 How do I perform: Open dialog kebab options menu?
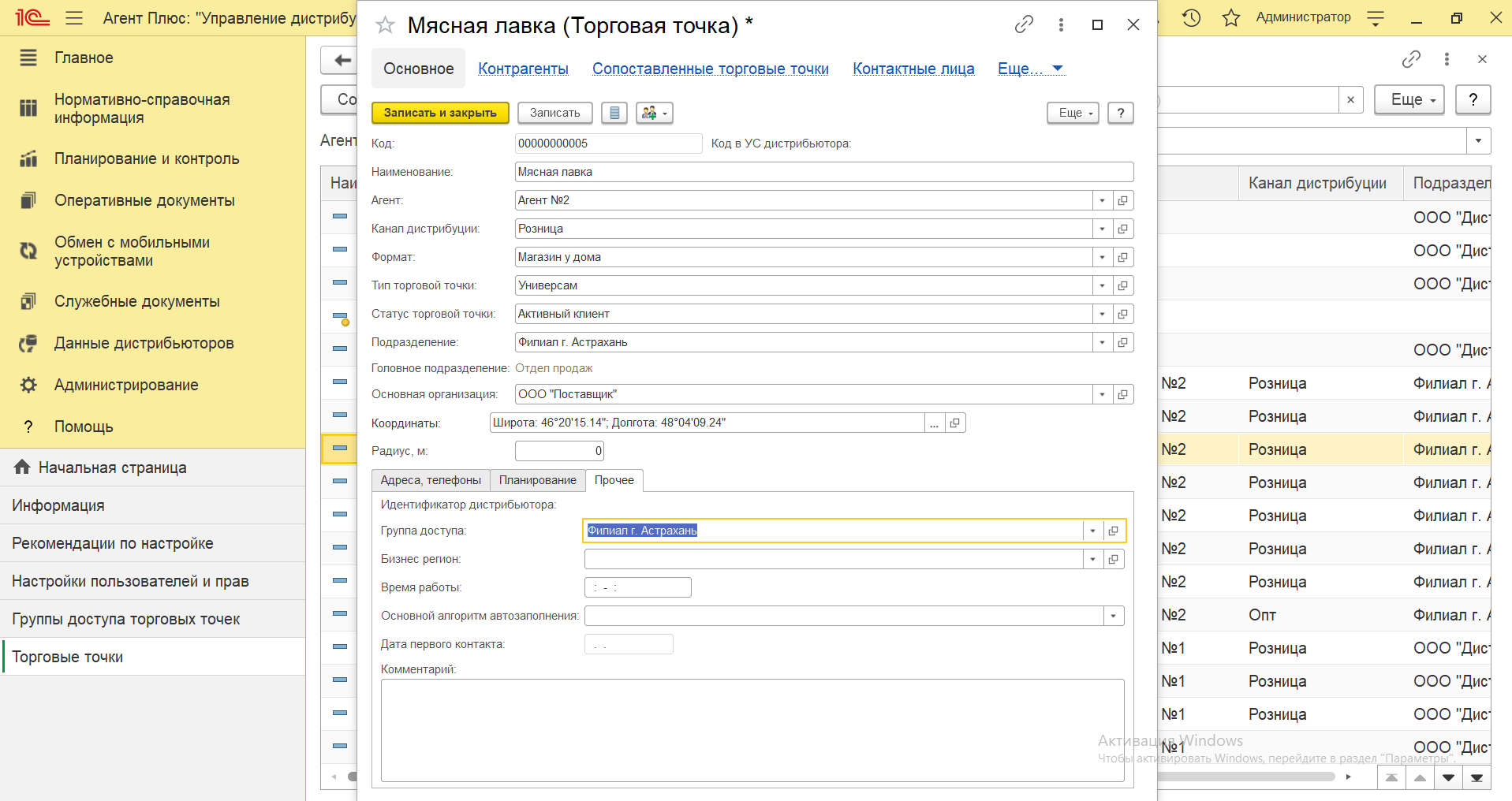(1061, 24)
